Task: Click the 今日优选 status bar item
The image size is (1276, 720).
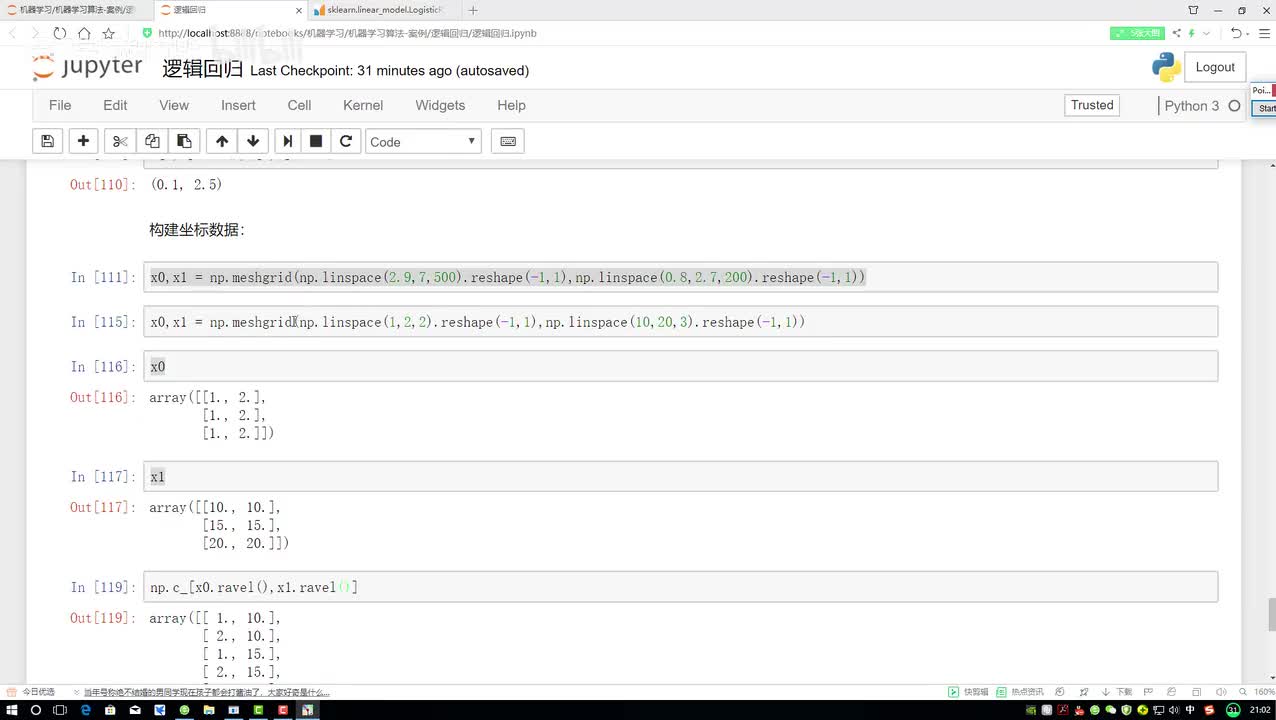Action: (32, 692)
